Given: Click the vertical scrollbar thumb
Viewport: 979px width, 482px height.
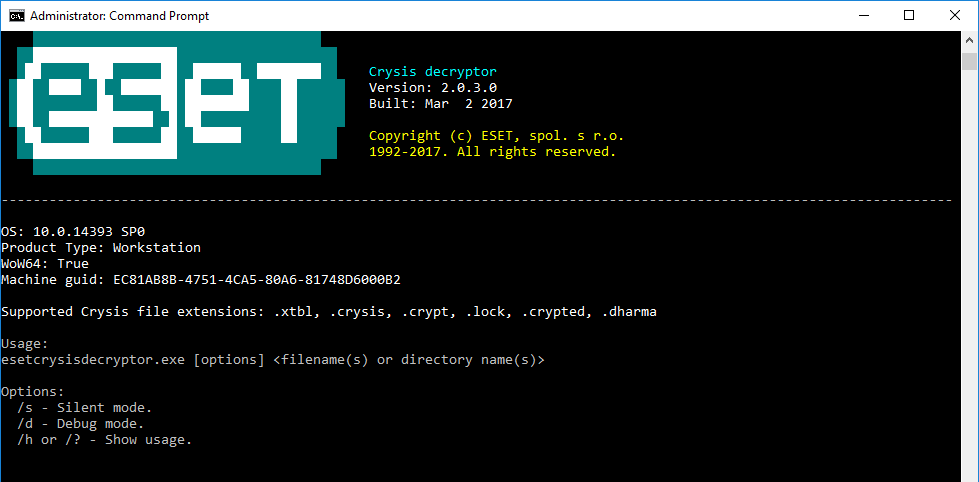Looking at the screenshot, I should tap(970, 61).
